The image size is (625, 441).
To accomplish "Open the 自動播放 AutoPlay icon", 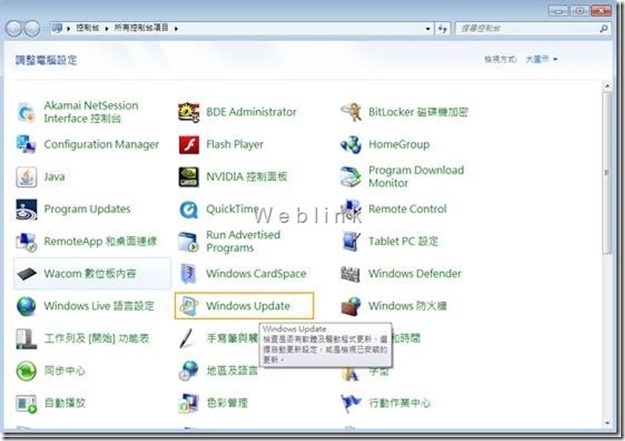I will tap(27, 403).
